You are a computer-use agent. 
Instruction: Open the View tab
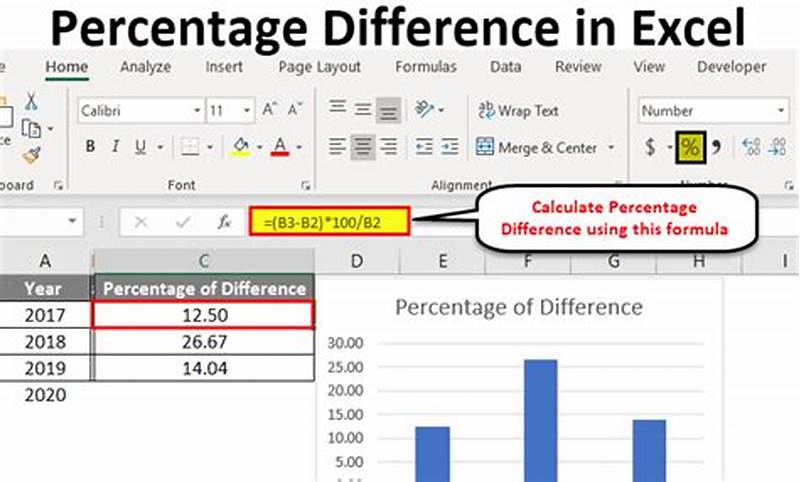coord(649,66)
